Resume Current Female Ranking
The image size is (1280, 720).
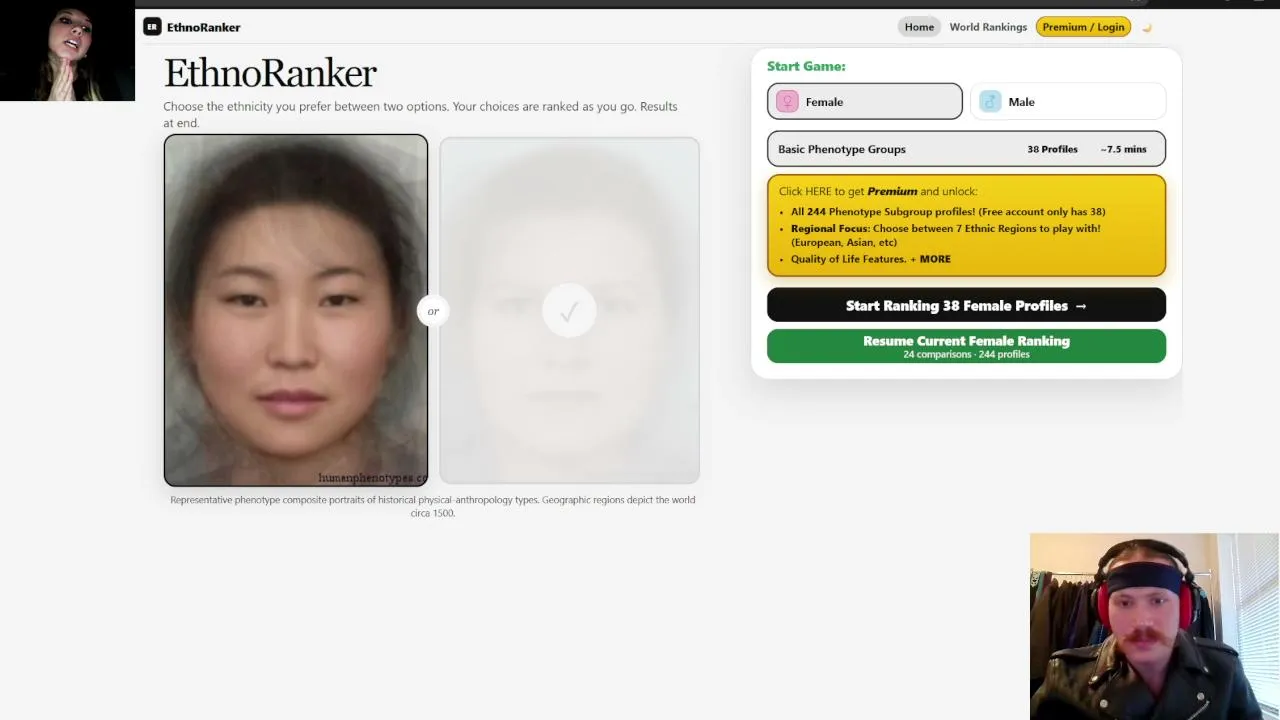966,346
